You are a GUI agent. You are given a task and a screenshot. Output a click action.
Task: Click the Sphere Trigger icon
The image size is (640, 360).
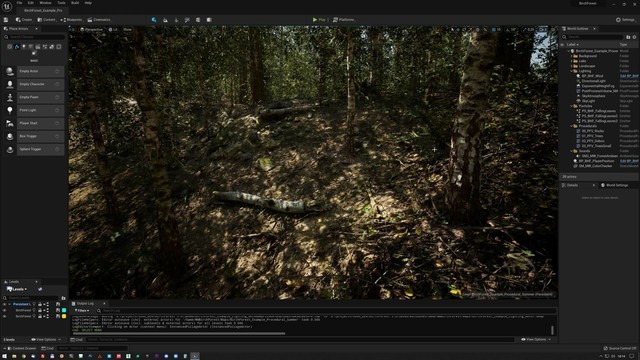10,149
